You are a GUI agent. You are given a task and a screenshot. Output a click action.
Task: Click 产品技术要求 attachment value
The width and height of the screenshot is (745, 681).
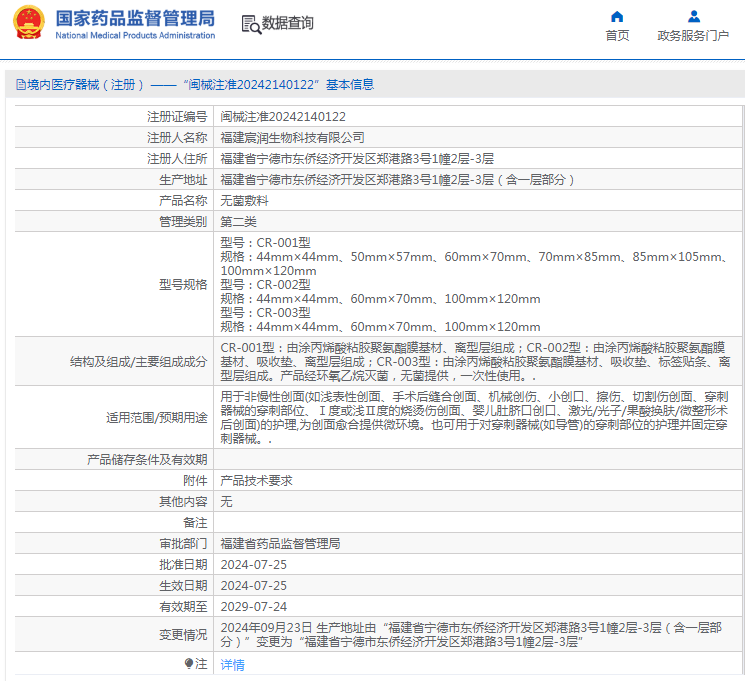tap(256, 480)
